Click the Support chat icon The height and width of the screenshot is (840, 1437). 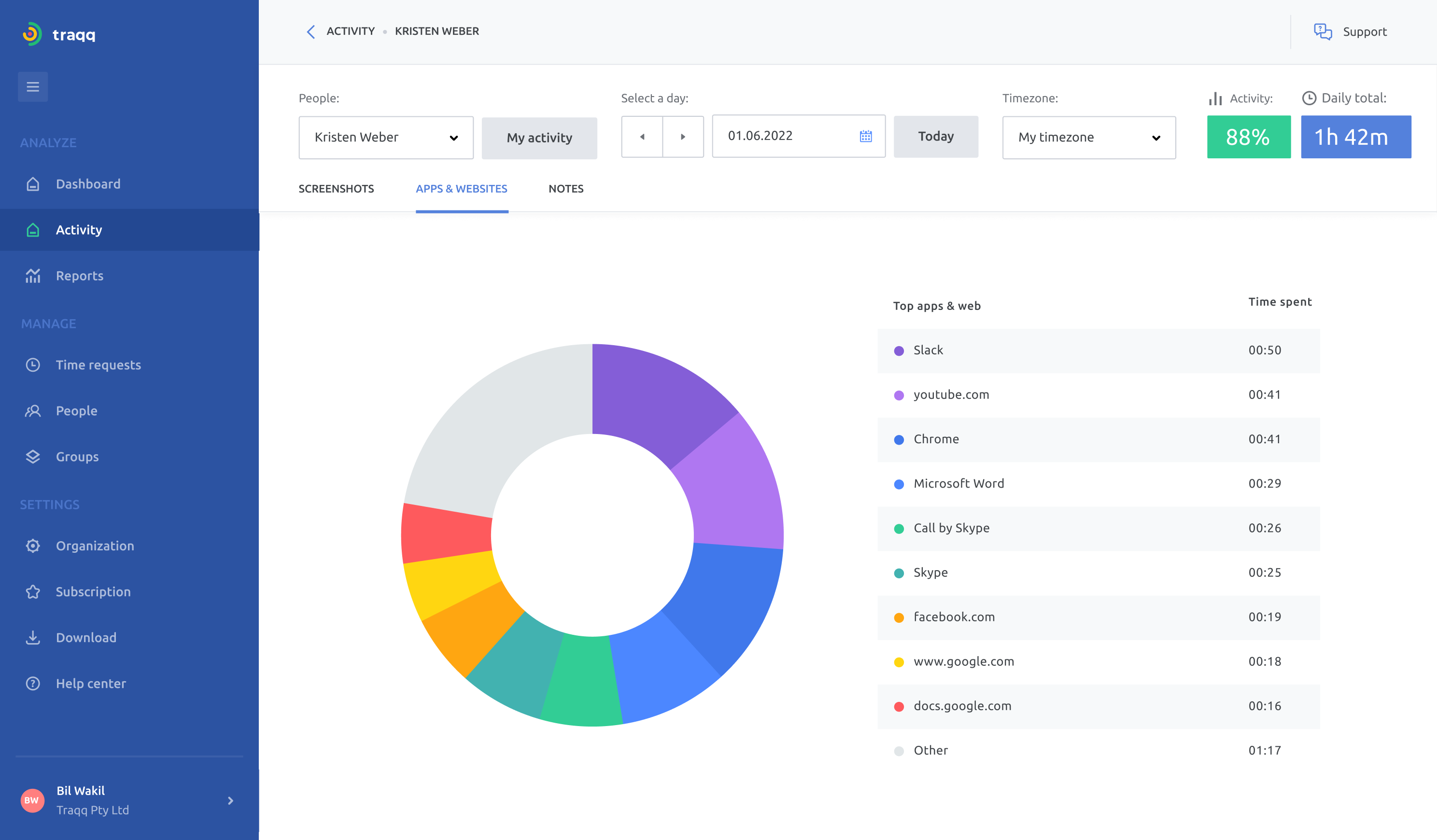point(1323,31)
